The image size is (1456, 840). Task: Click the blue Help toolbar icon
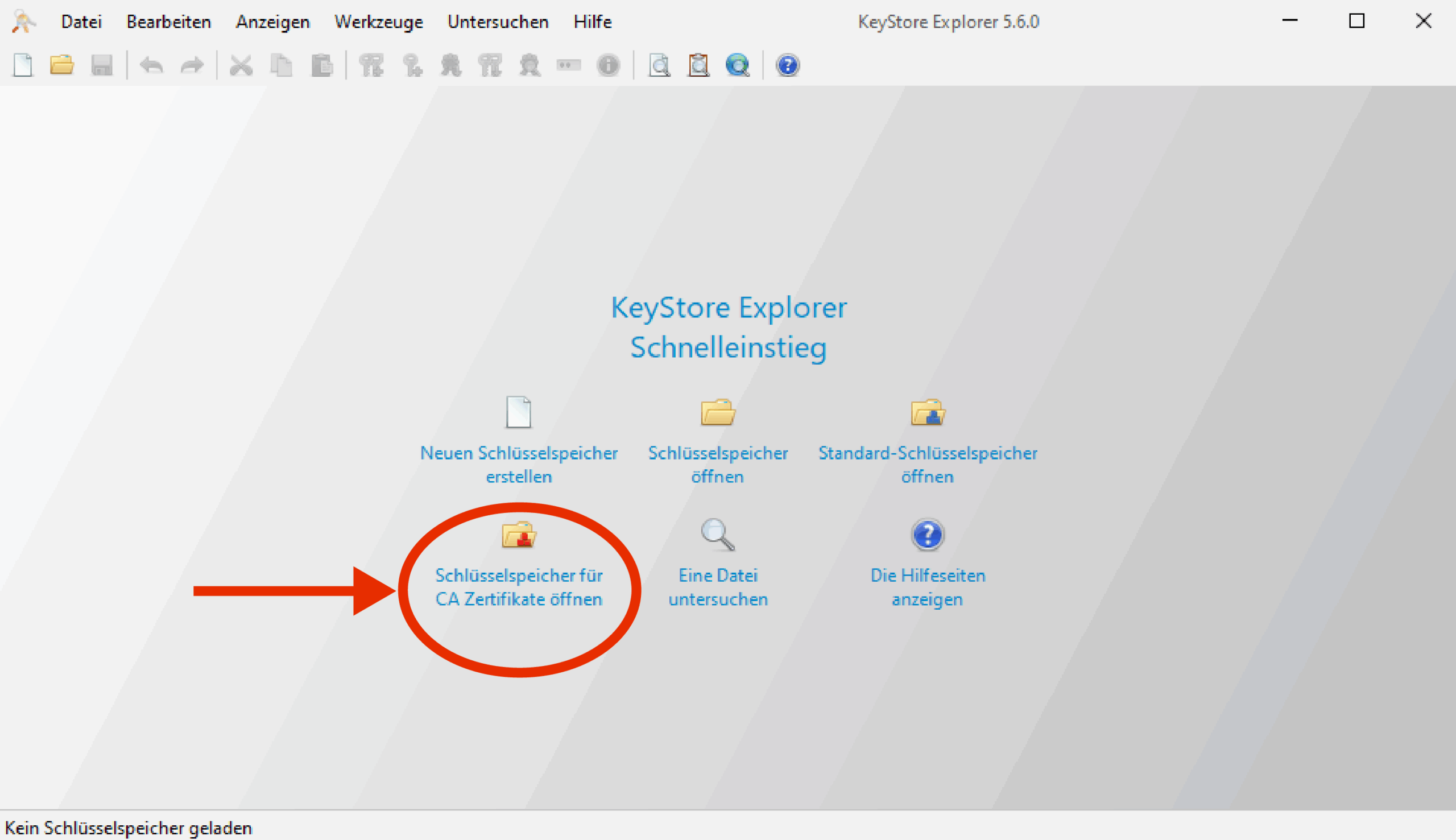tap(787, 65)
